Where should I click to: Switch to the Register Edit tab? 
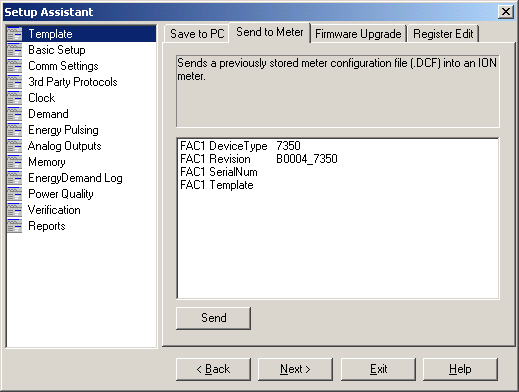pos(443,34)
